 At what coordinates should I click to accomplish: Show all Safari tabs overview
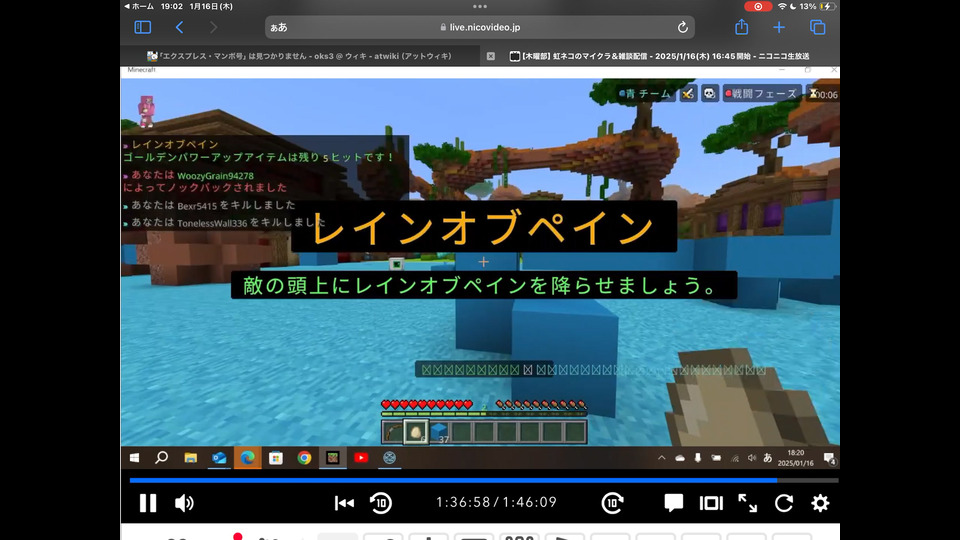click(817, 27)
